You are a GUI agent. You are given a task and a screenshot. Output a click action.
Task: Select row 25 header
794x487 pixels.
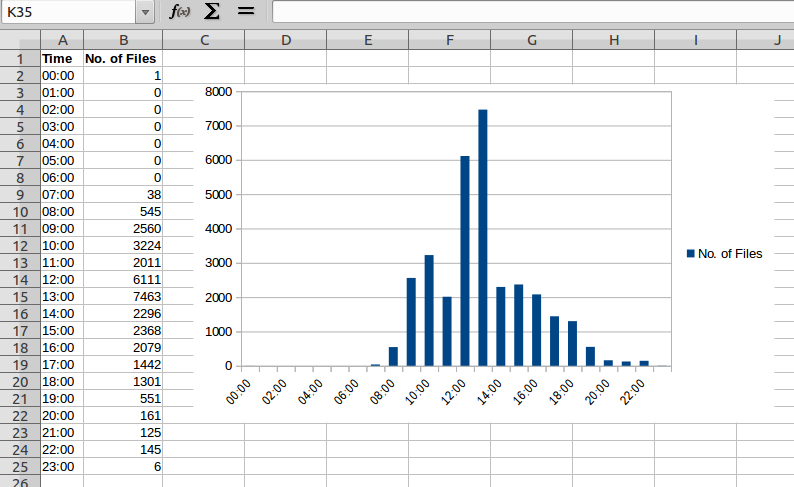point(20,466)
